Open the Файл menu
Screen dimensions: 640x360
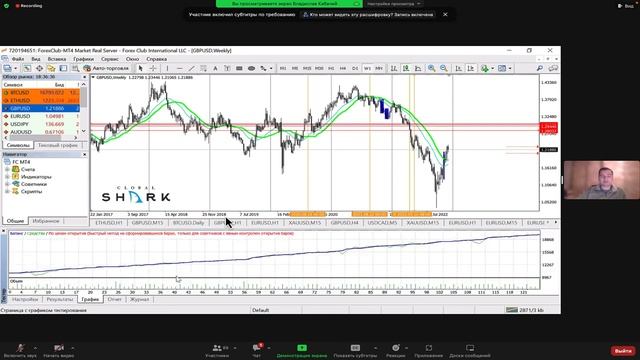18,59
